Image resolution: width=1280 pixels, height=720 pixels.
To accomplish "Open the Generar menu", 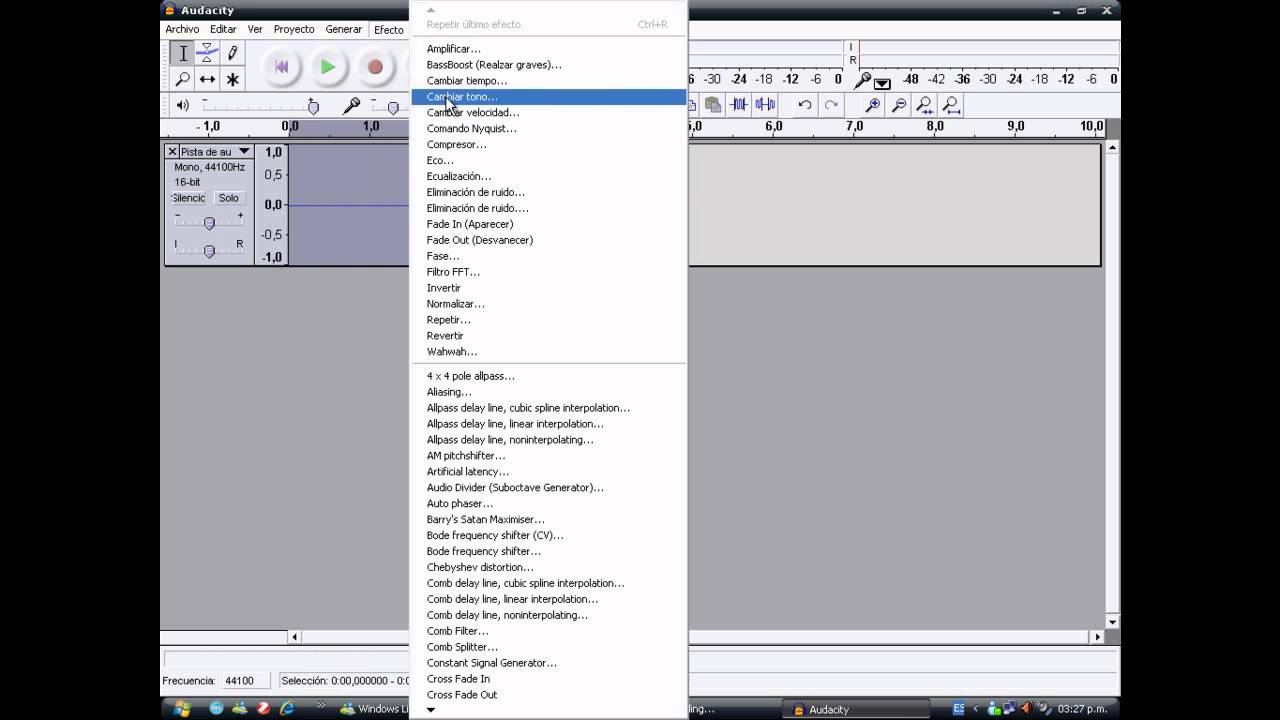I will [343, 29].
